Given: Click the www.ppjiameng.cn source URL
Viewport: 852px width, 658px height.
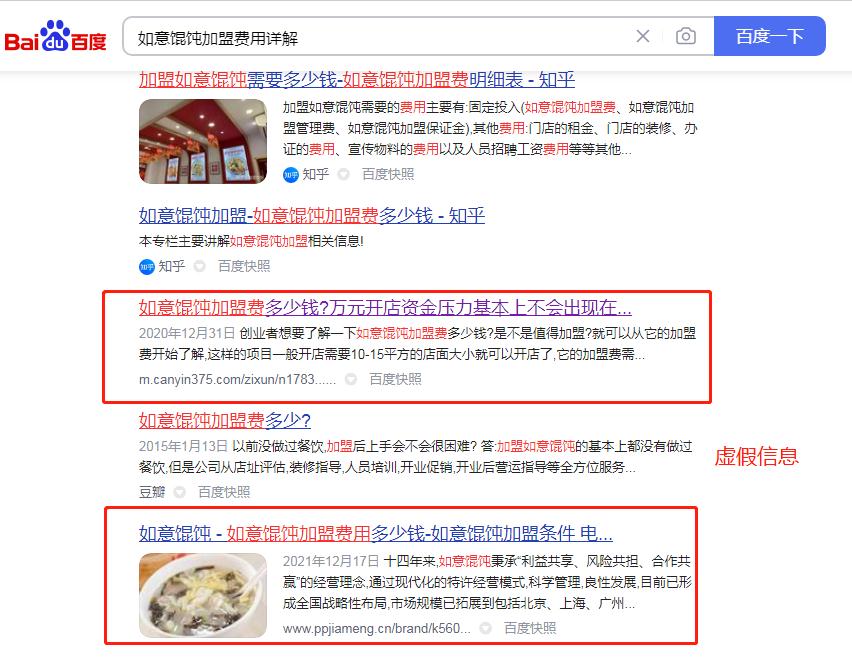Looking at the screenshot, I should (x=377, y=629).
